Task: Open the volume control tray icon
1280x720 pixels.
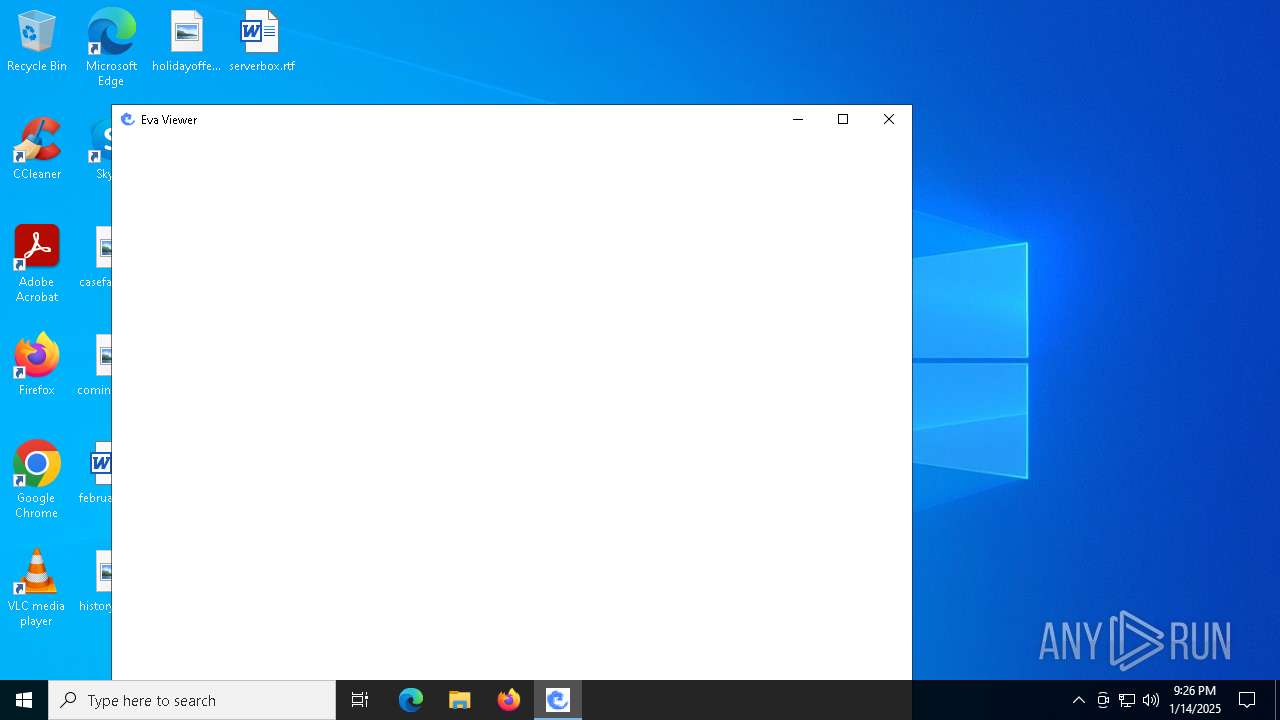Action: (1151, 700)
